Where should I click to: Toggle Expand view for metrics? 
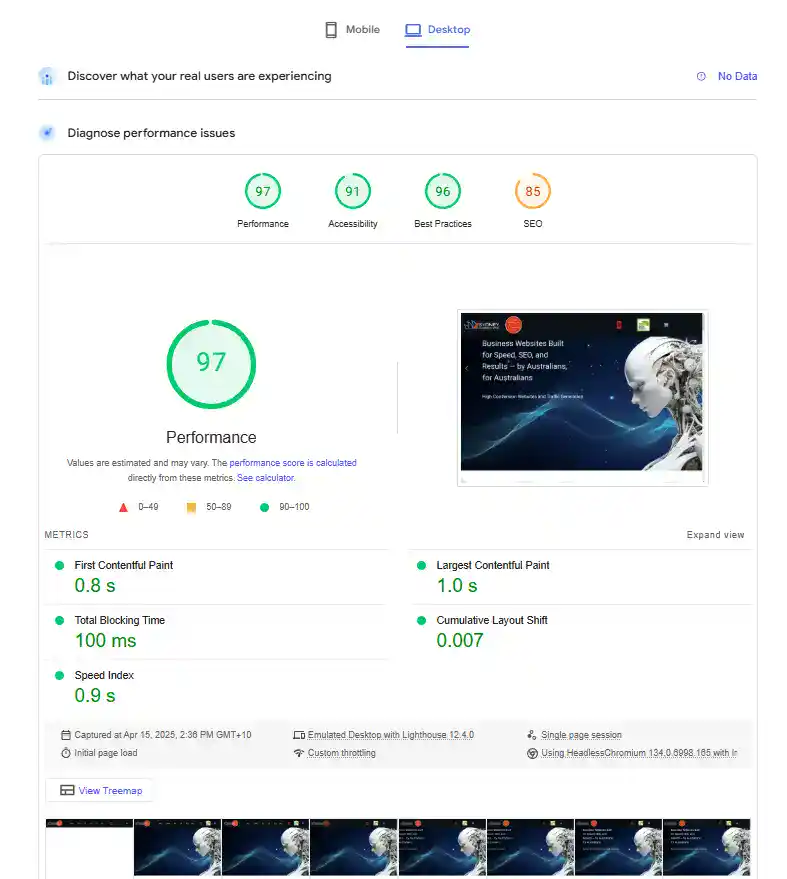pos(715,535)
